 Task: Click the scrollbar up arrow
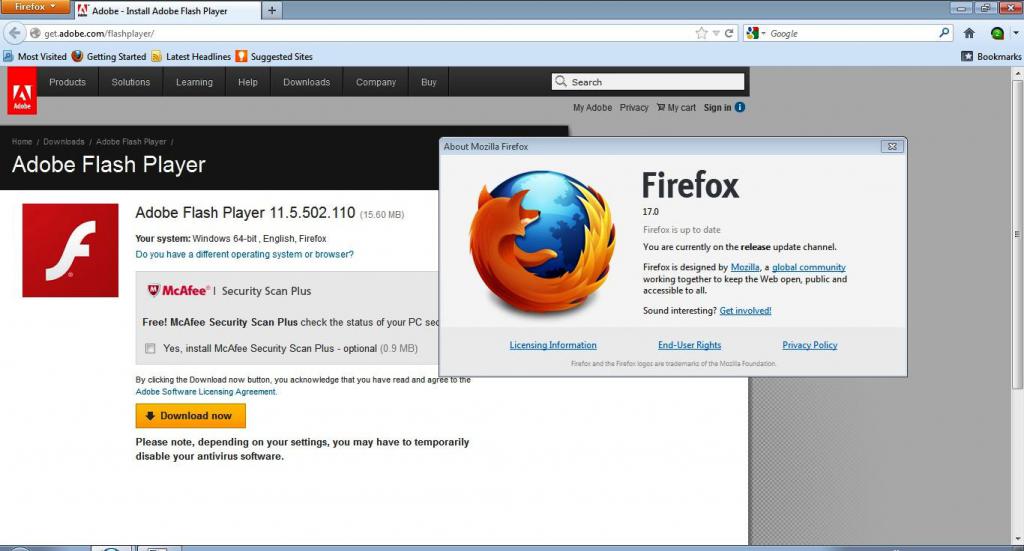(x=1017, y=74)
